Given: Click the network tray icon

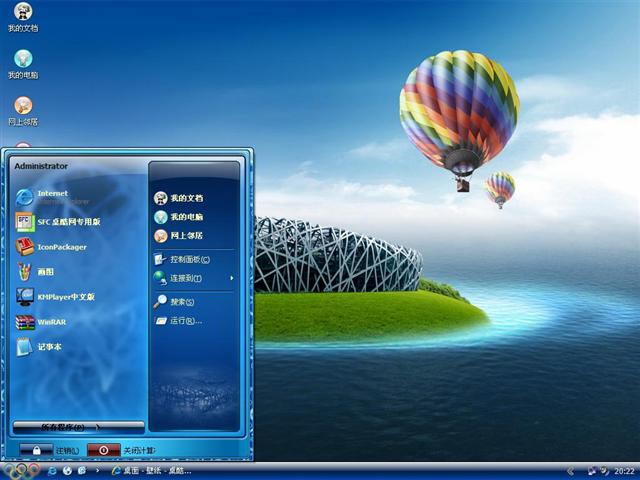Looking at the screenshot, I should pyautogui.click(x=592, y=471).
